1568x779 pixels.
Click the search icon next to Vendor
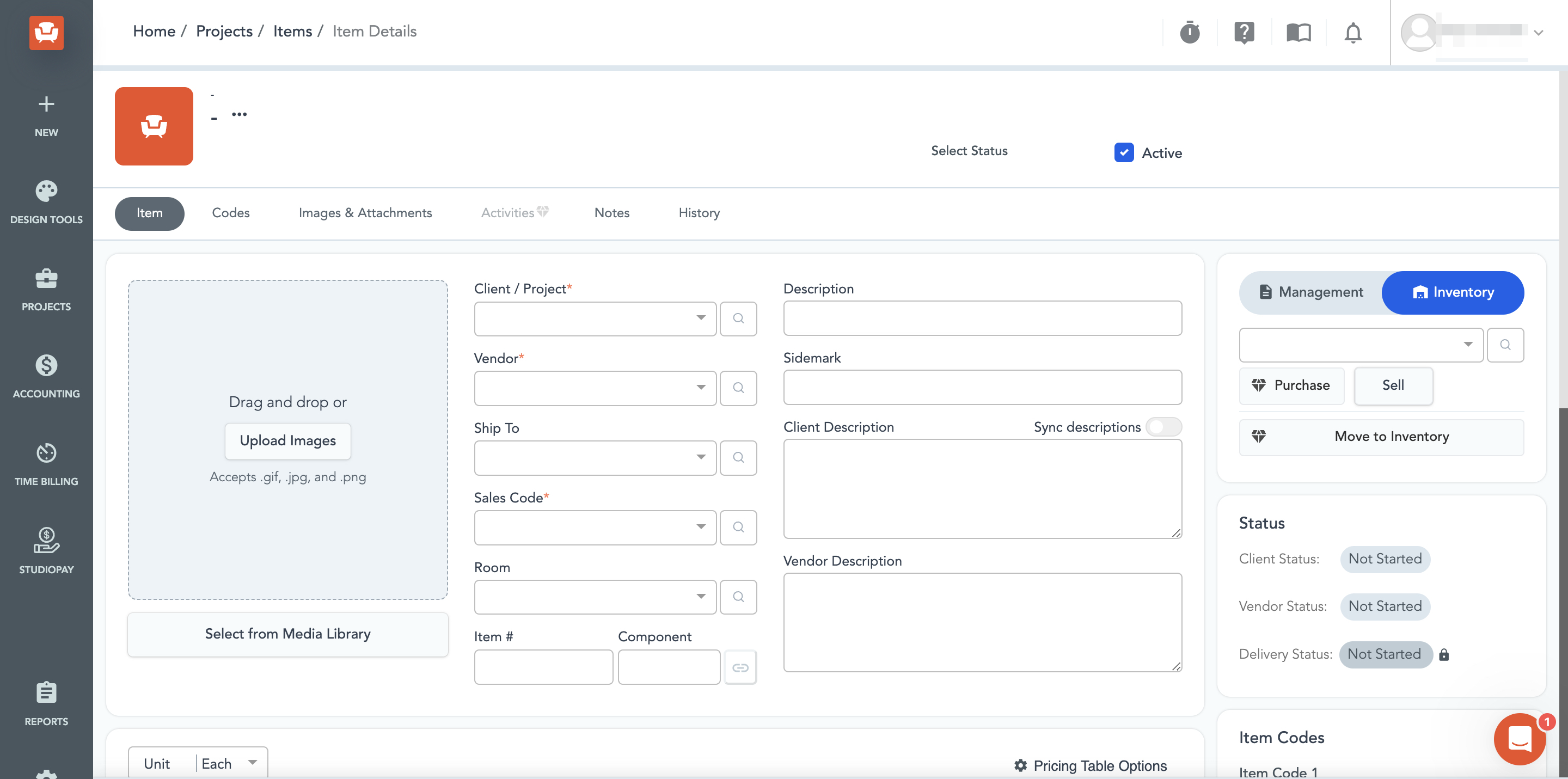tap(738, 388)
